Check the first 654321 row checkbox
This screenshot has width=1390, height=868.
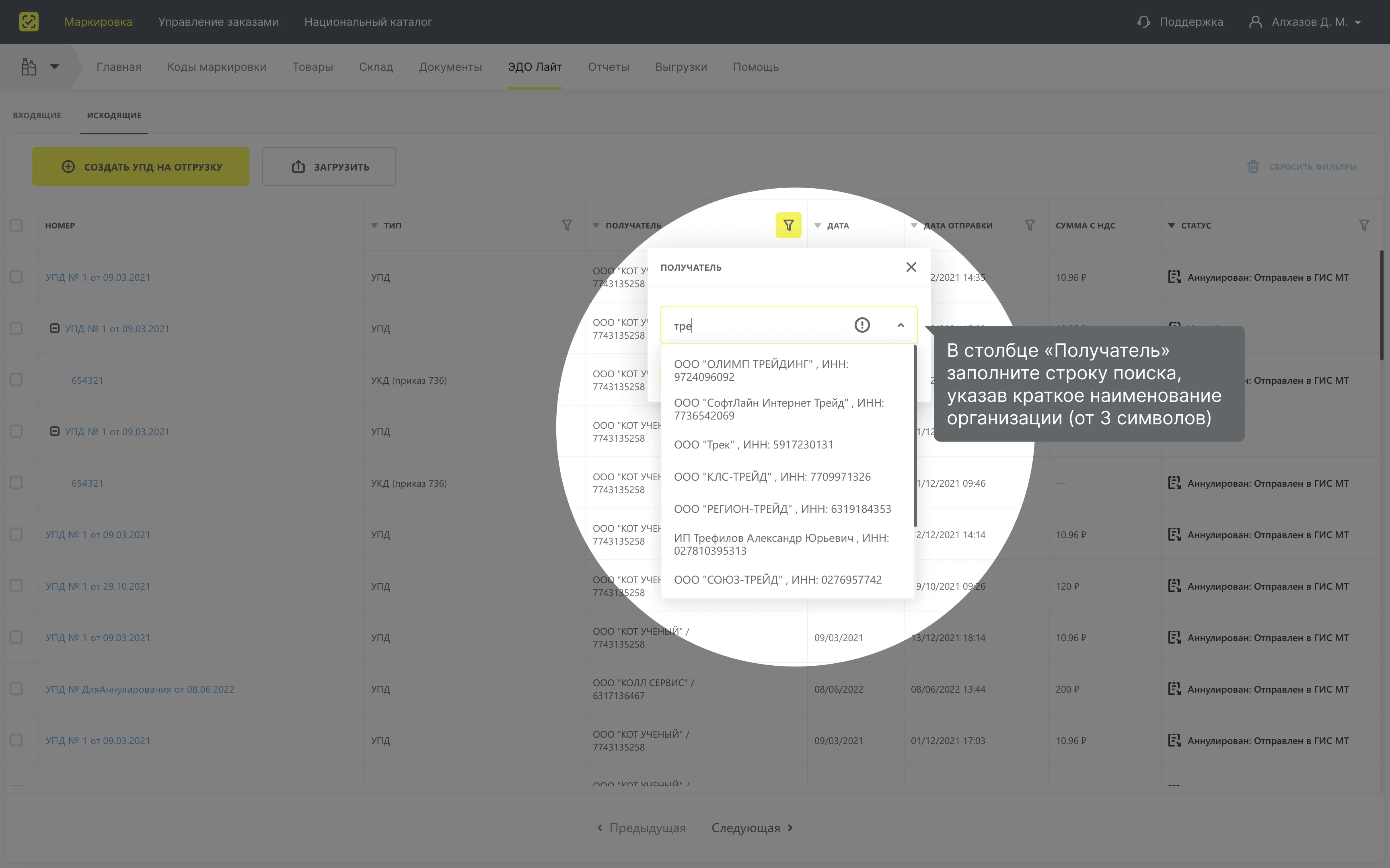pyautogui.click(x=16, y=380)
